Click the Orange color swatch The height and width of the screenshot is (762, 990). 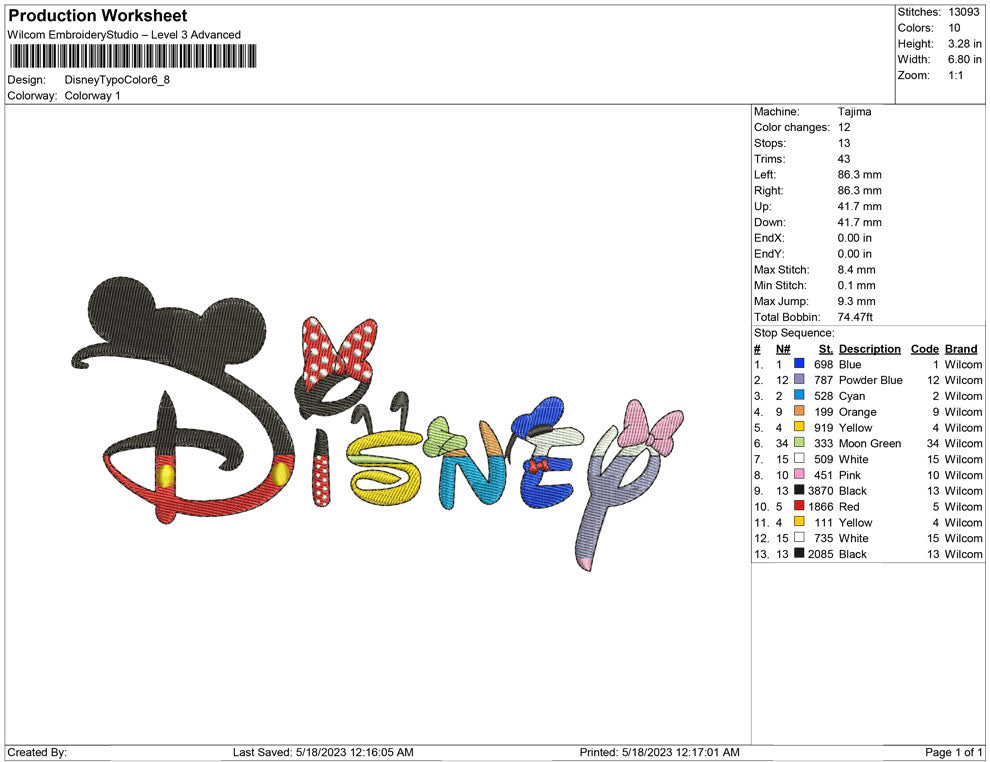pos(799,411)
